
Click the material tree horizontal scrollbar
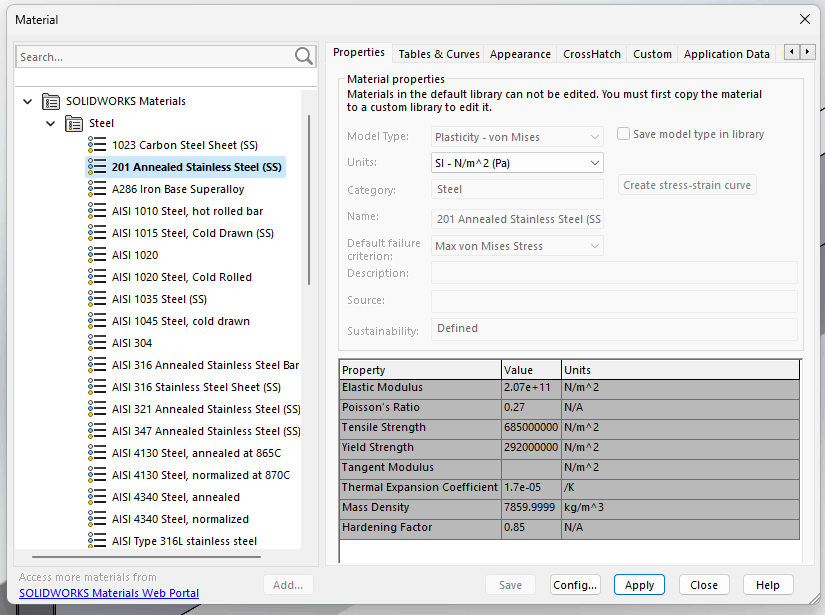point(146,556)
